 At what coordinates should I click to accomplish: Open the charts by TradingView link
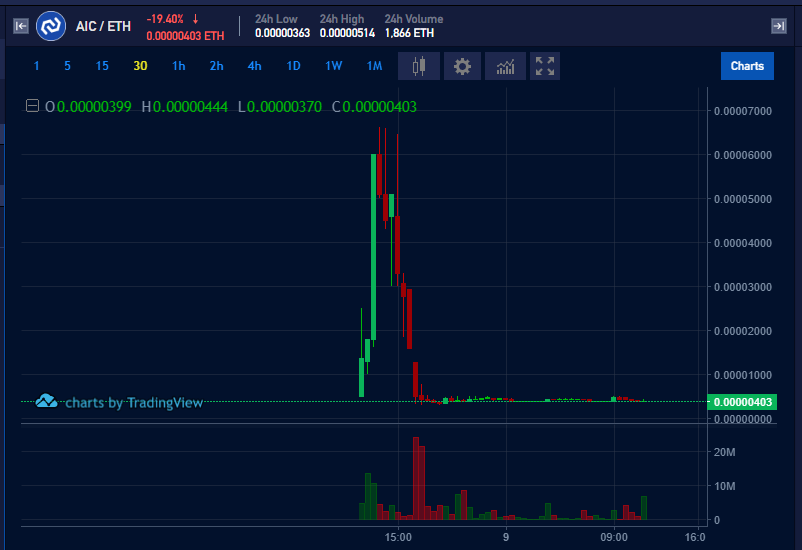coord(134,403)
